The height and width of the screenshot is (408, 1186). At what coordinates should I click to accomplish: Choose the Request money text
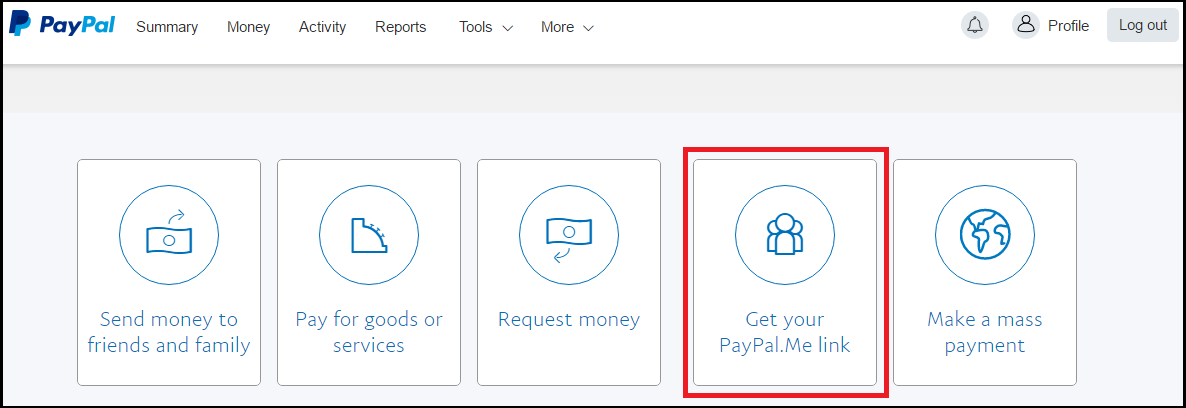569,319
